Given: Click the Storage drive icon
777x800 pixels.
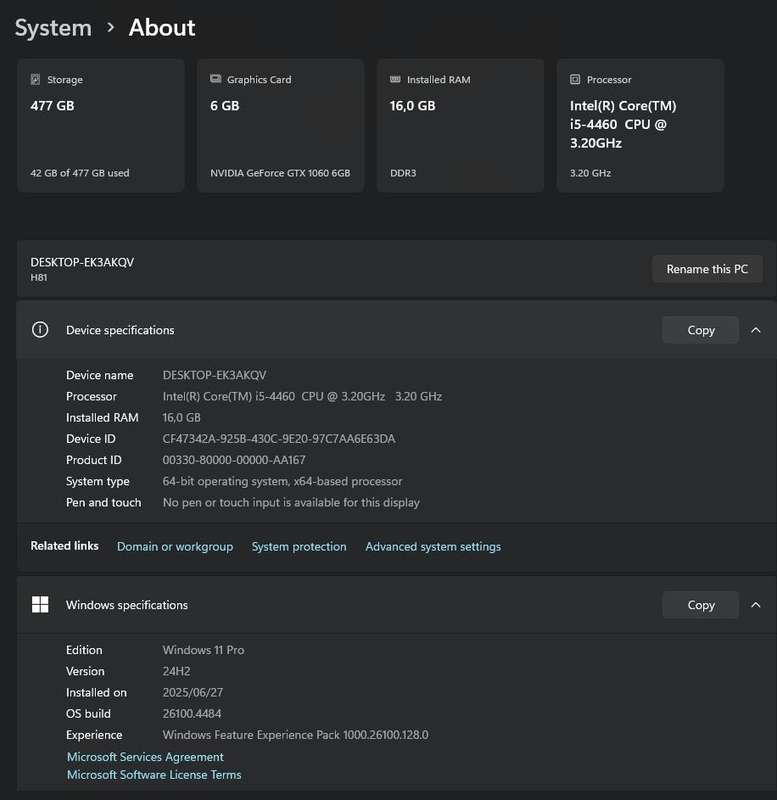Looking at the screenshot, I should pos(35,79).
